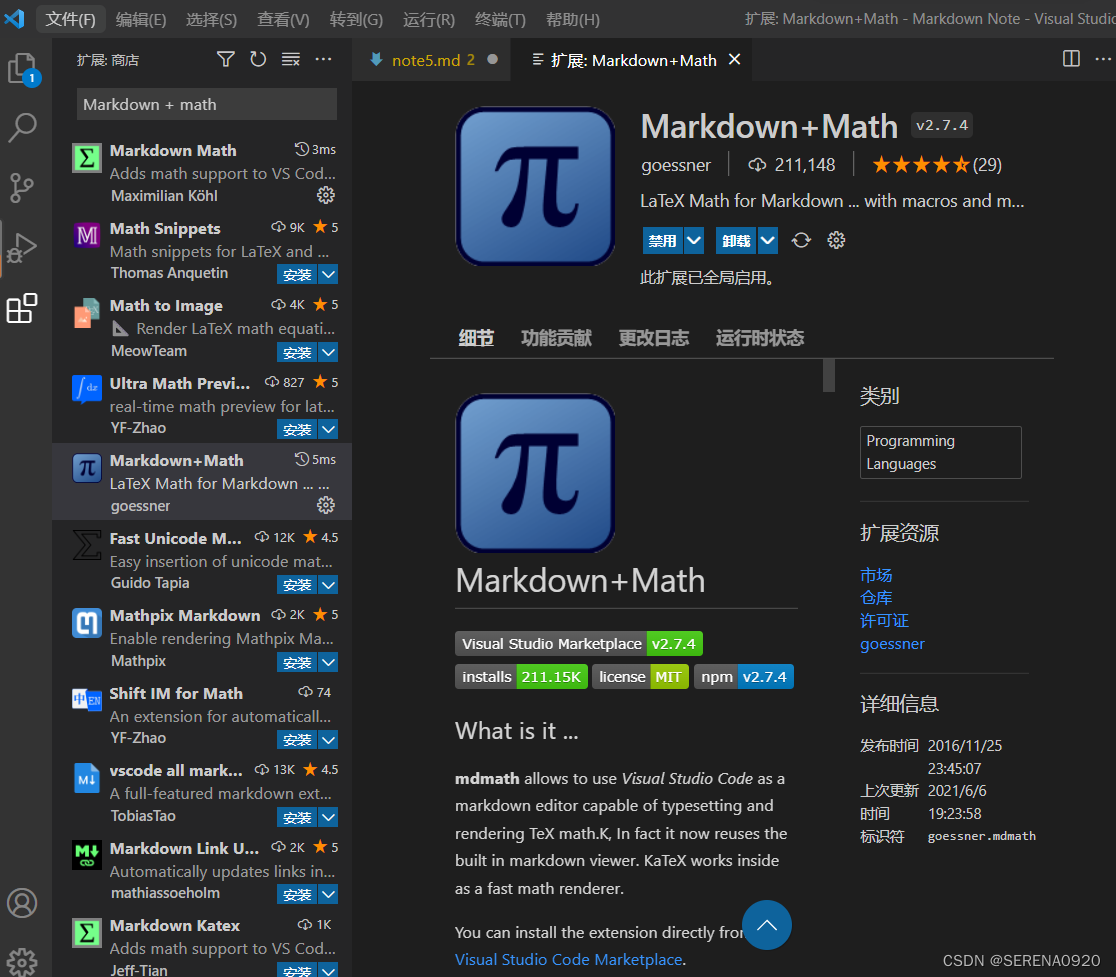Install the Math Snippets extension

(297, 275)
